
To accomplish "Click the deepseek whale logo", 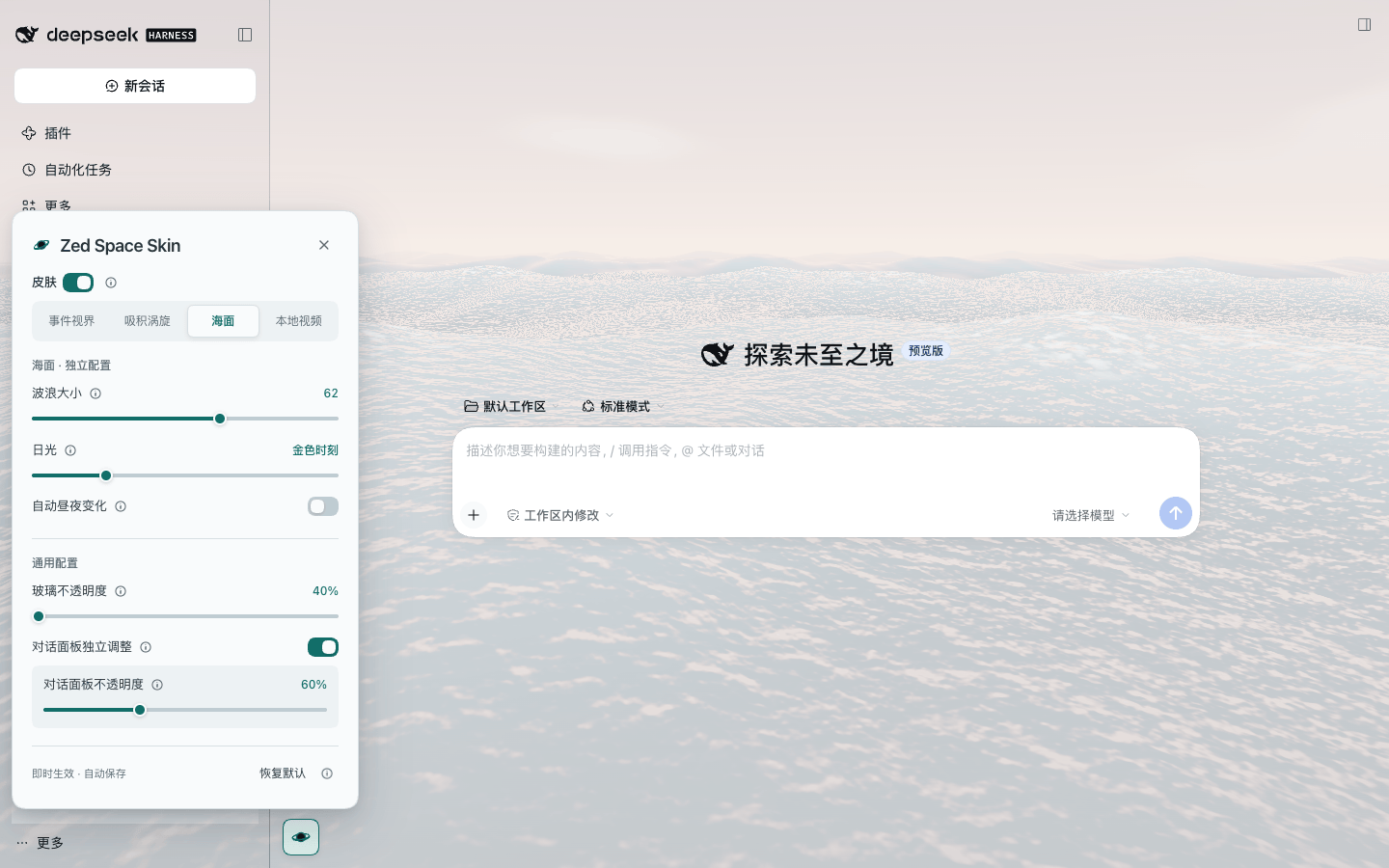I will tap(27, 35).
